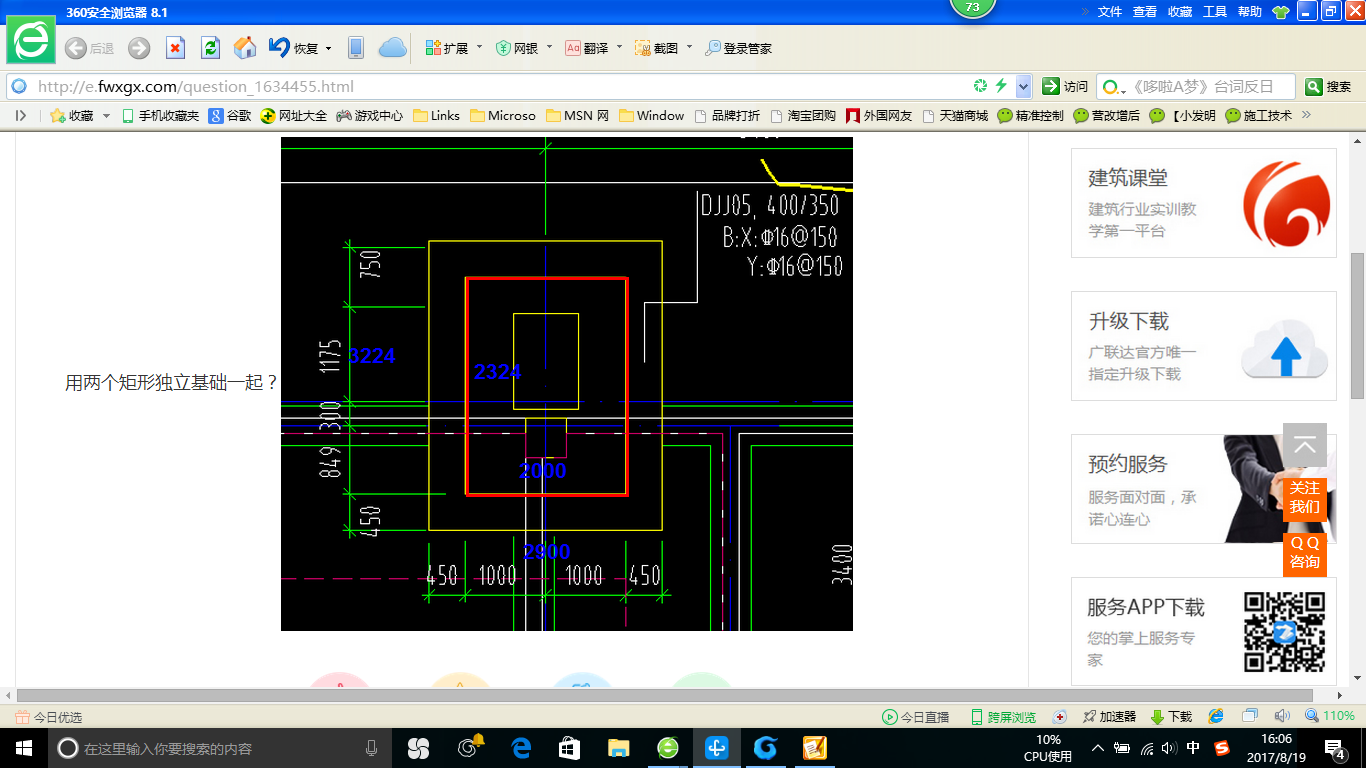Screen dimensions: 1366x768
Task: Open the 建筑课堂 sidebar card
Action: (1204, 203)
